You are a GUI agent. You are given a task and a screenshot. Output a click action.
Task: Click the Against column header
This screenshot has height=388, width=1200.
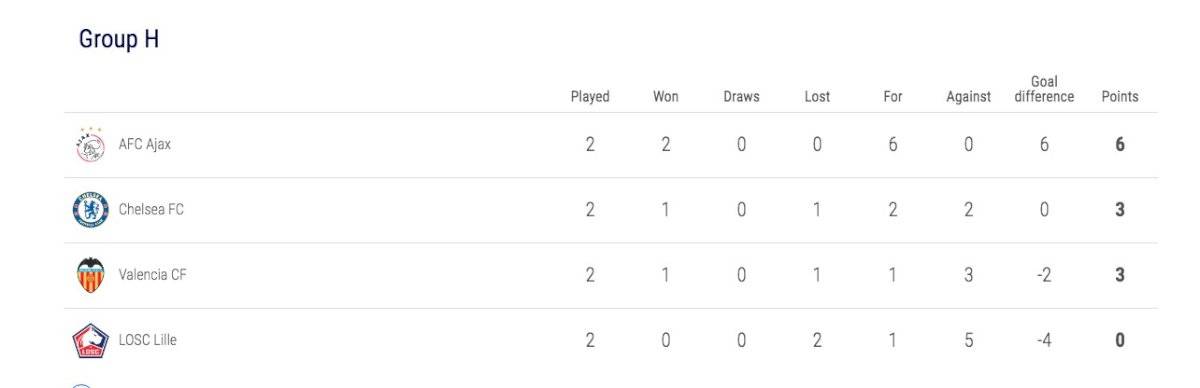968,97
